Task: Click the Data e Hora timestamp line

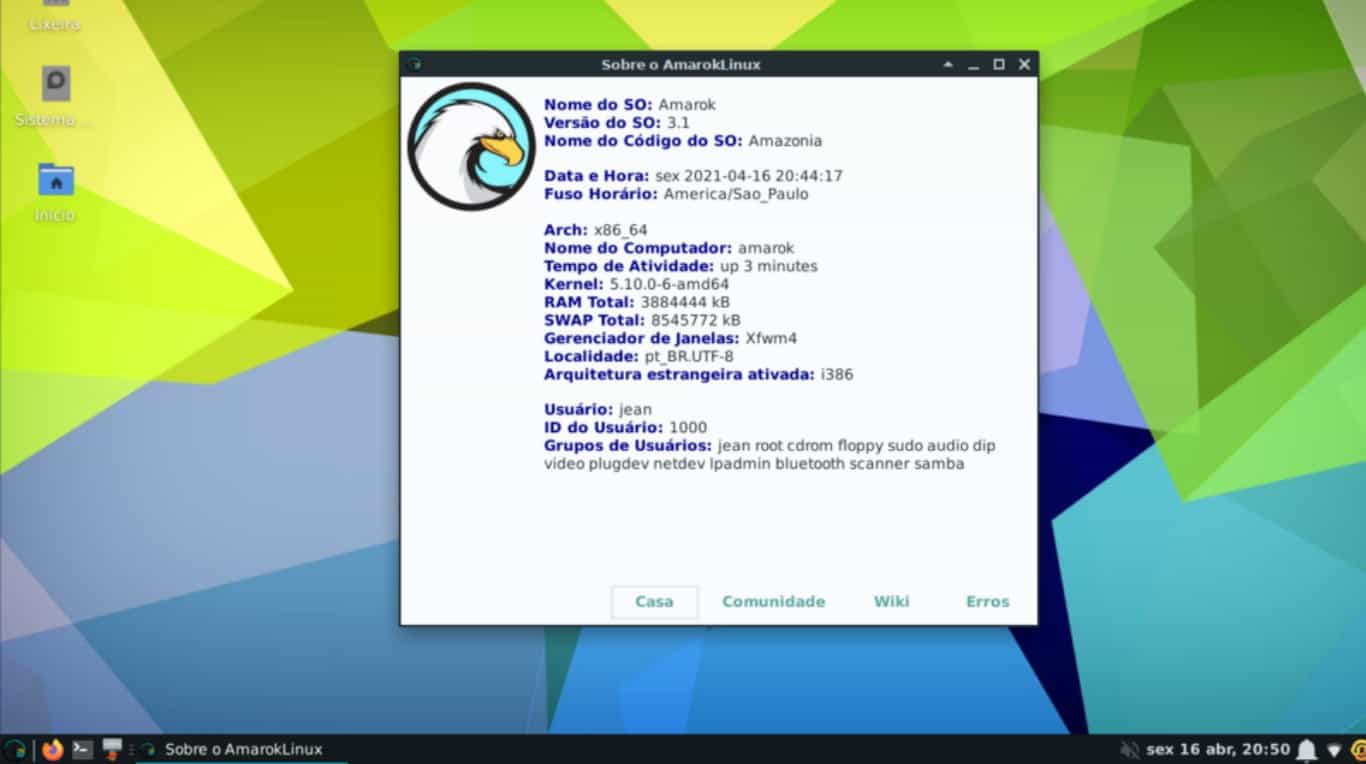Action: 692,176
